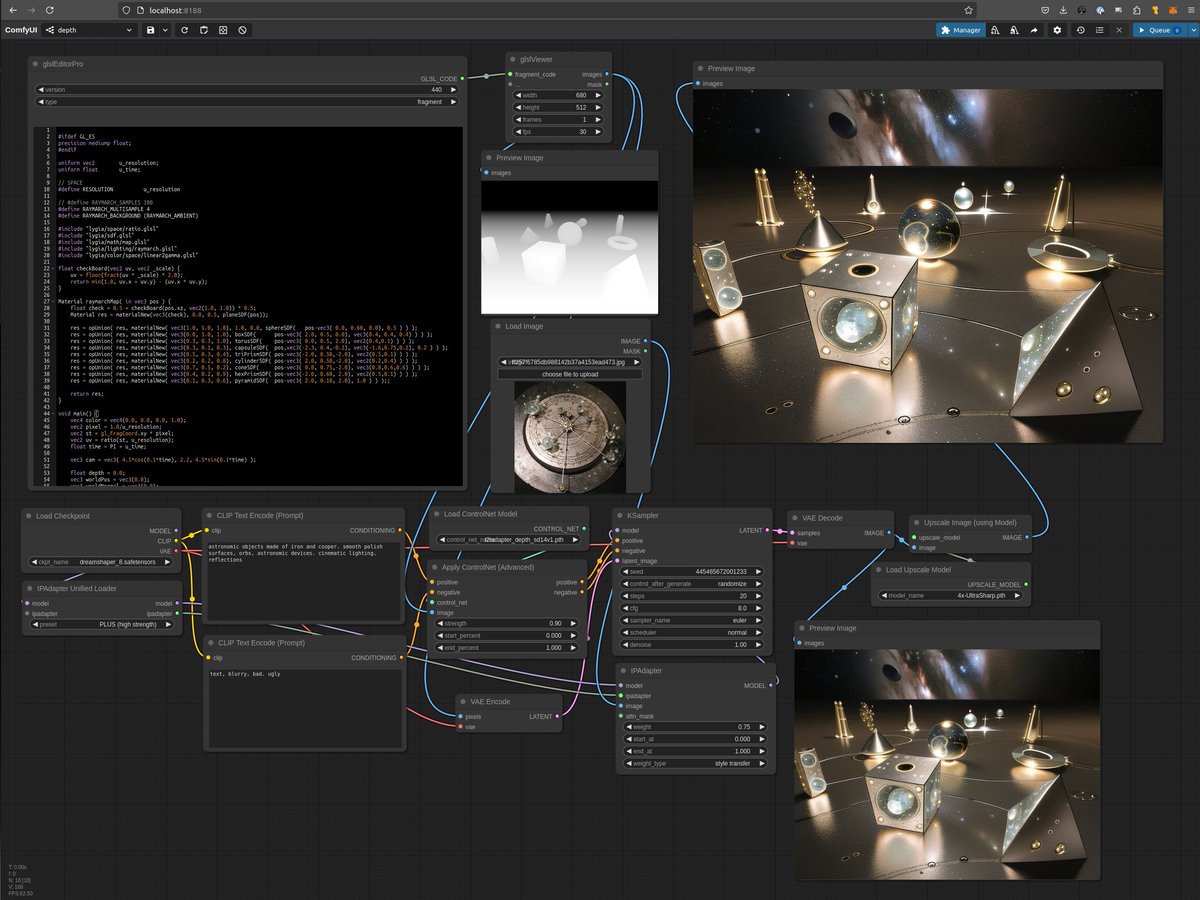Image resolution: width=1200 pixels, height=900 pixels.
Task: Collapse the KSampler node via title dot
Action: pos(619,515)
